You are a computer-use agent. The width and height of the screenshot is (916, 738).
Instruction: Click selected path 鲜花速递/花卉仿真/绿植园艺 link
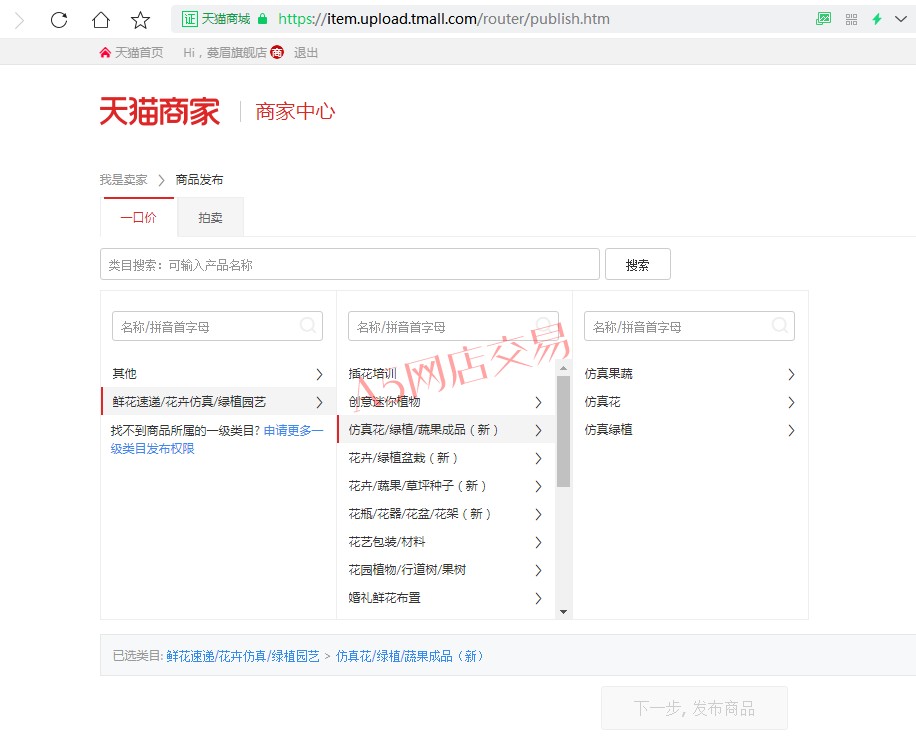click(x=242, y=656)
